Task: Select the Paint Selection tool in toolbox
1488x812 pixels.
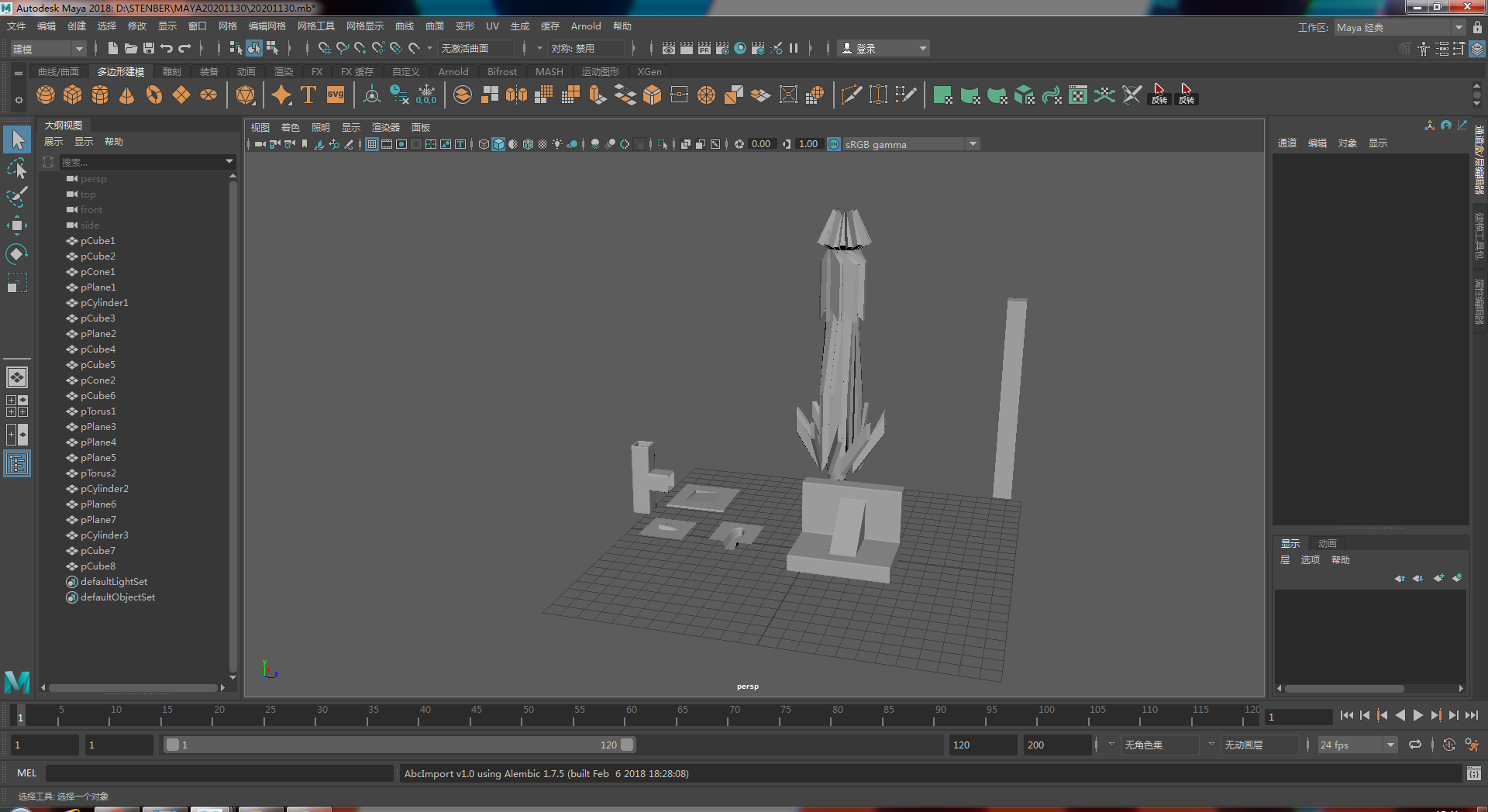Action: click(x=17, y=197)
